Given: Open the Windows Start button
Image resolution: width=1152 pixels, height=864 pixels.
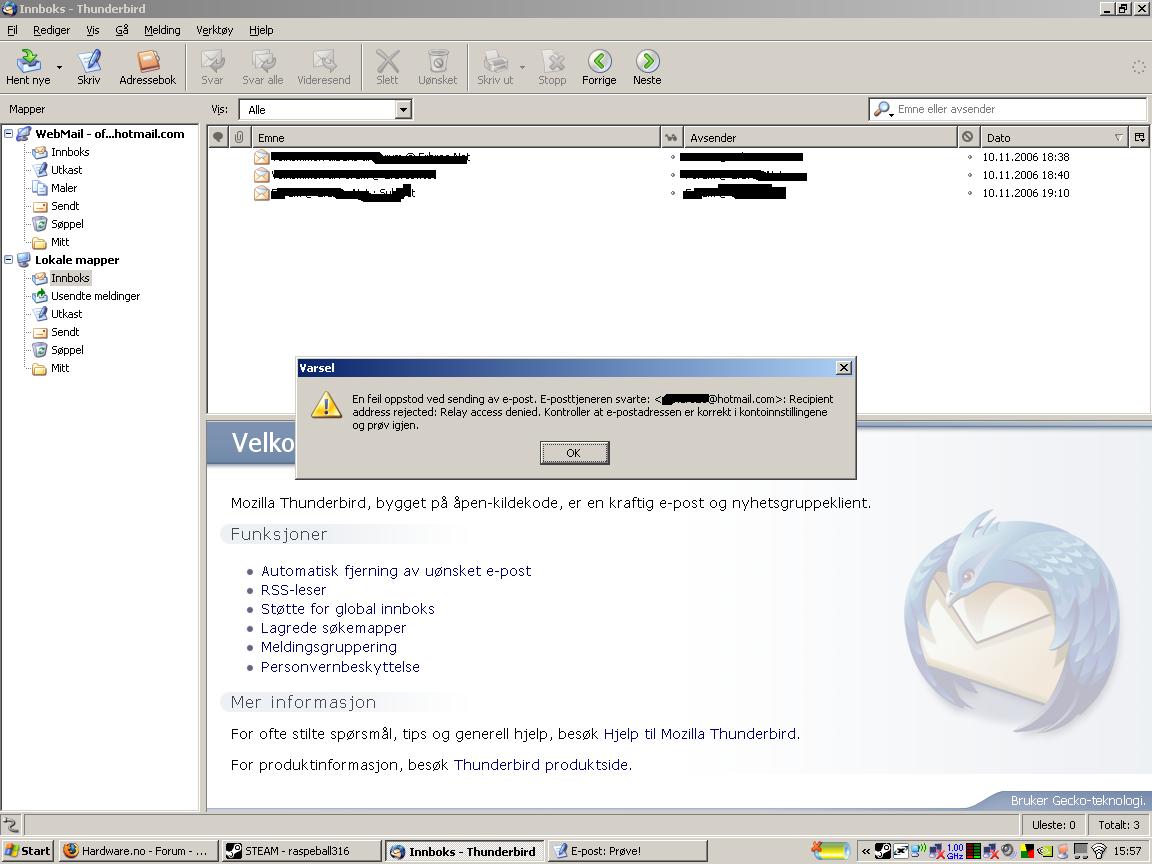Looking at the screenshot, I should pyautogui.click(x=27, y=851).
